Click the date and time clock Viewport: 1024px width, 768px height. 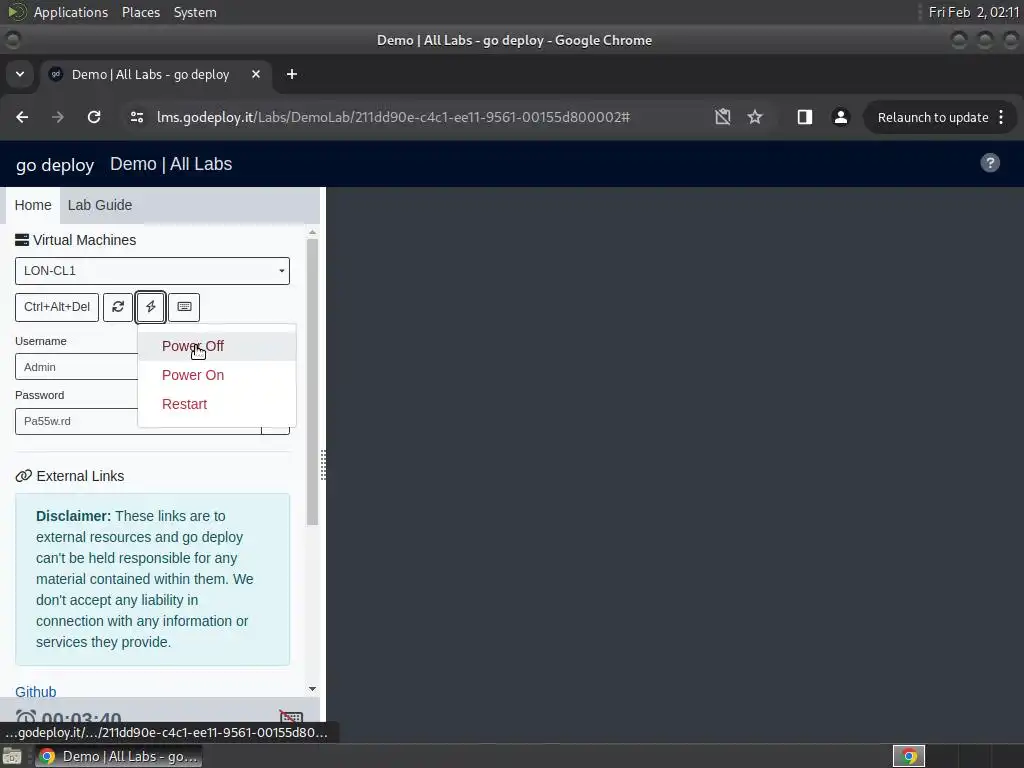pos(974,12)
